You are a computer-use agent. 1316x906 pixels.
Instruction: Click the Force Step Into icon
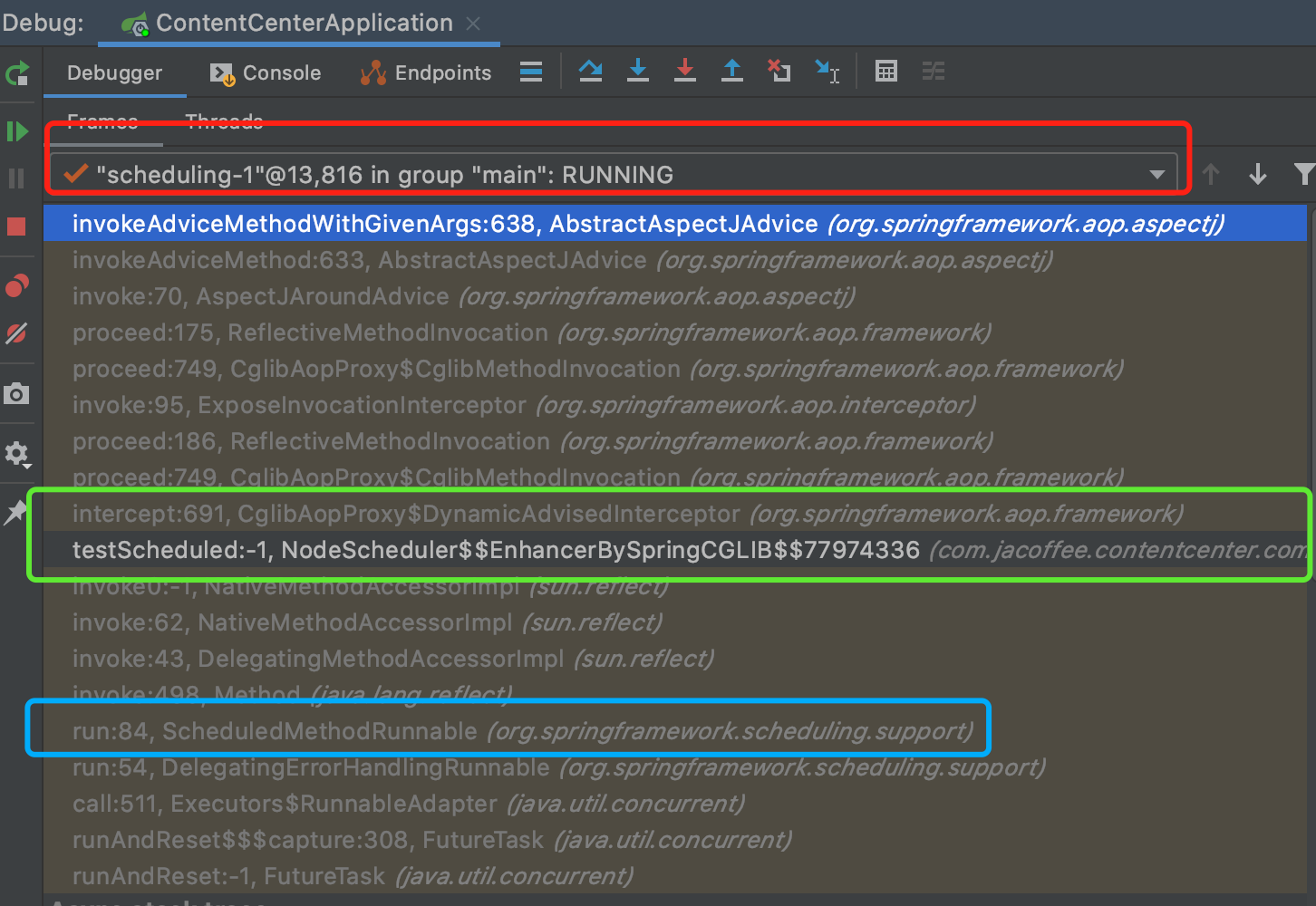pyautogui.click(x=685, y=71)
